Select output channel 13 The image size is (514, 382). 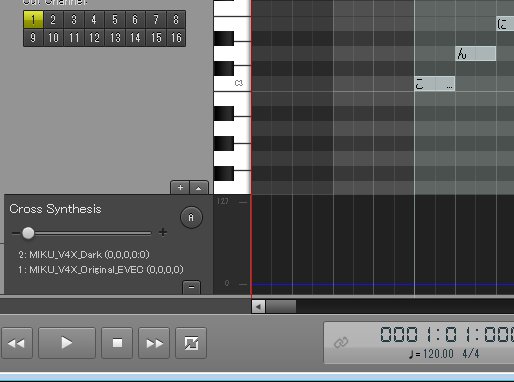tap(115, 37)
